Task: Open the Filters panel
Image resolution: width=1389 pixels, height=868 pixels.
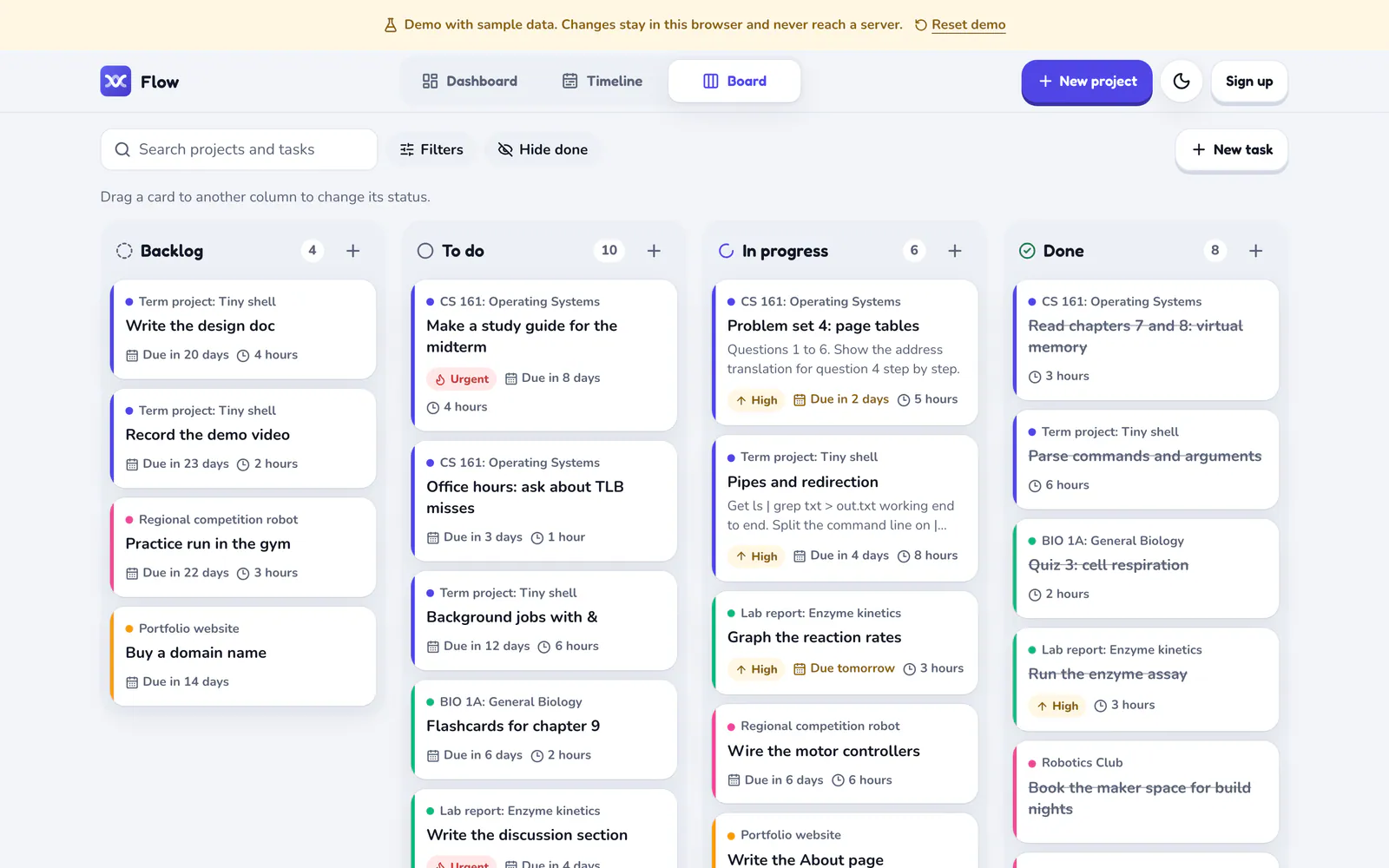Action: click(431, 149)
